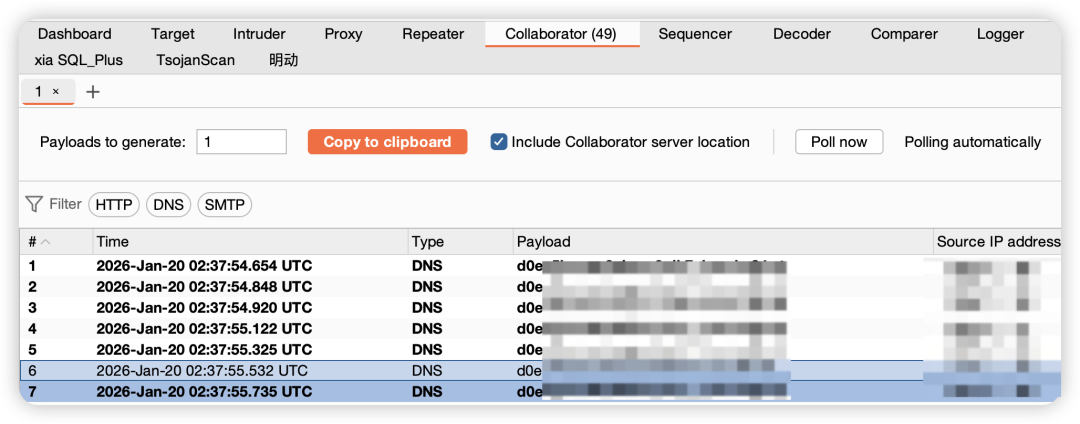Click the funnel Filter icon

[34, 204]
